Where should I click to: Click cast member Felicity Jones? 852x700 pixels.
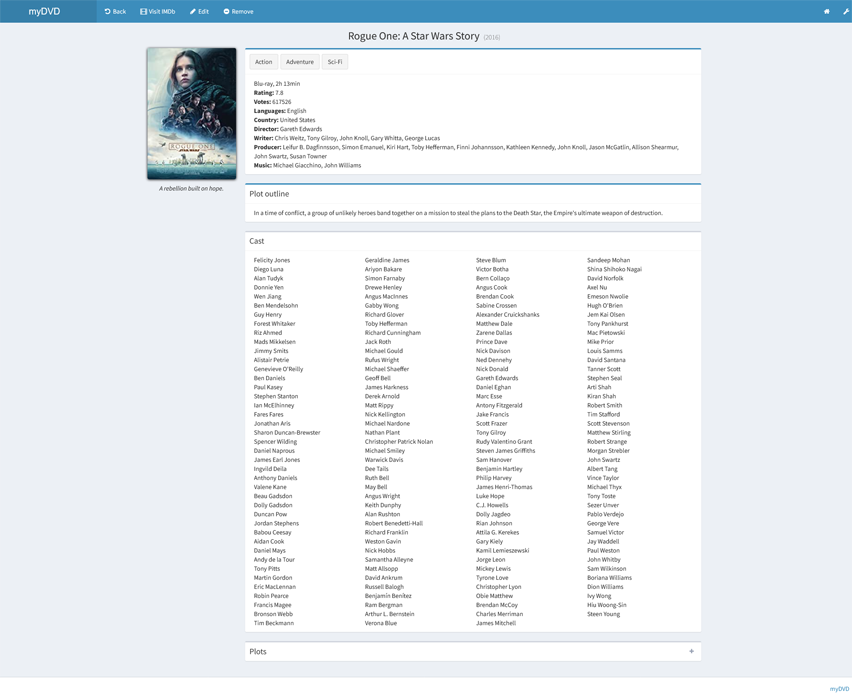pos(272,260)
